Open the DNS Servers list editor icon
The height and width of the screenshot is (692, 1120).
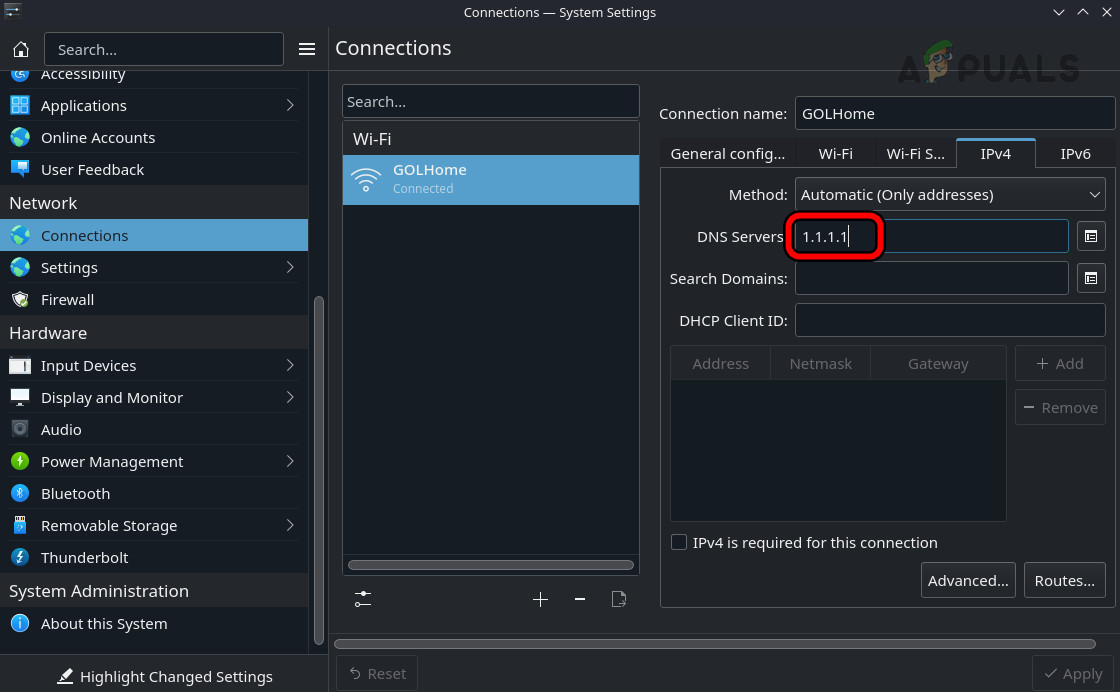point(1090,235)
